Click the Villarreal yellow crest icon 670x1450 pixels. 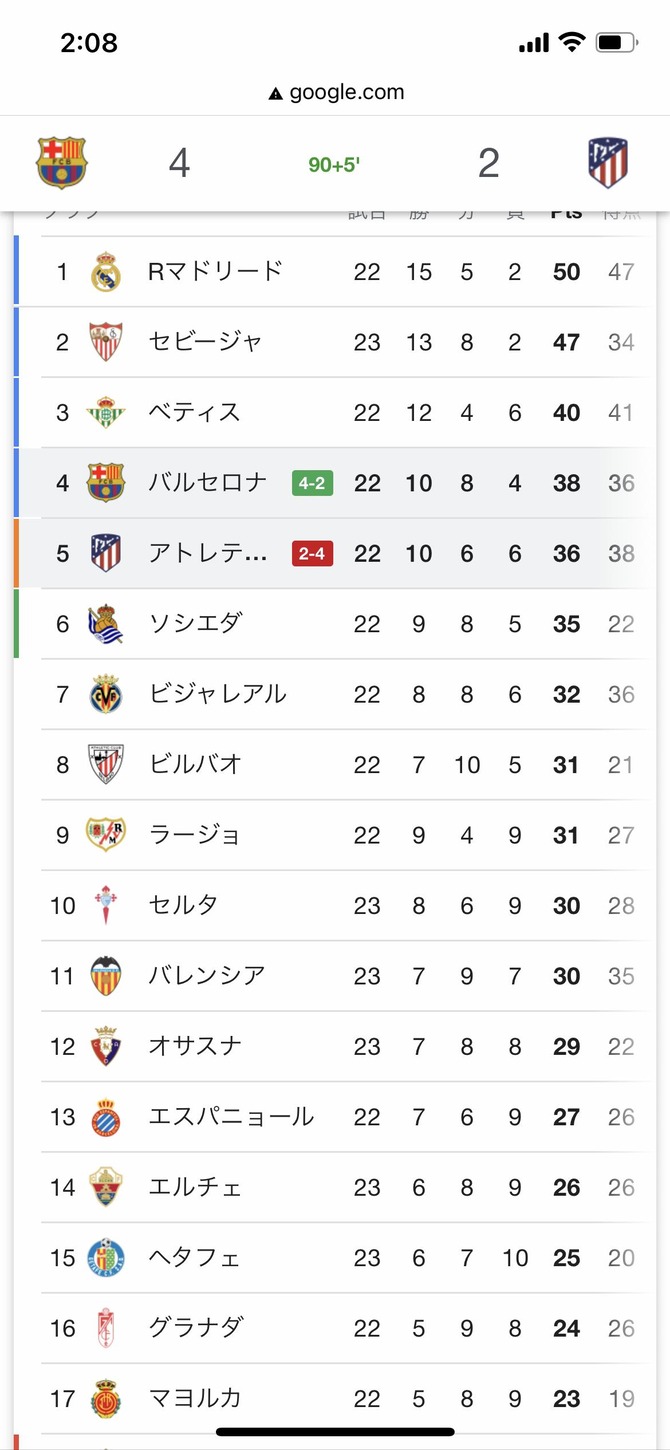(x=106, y=694)
